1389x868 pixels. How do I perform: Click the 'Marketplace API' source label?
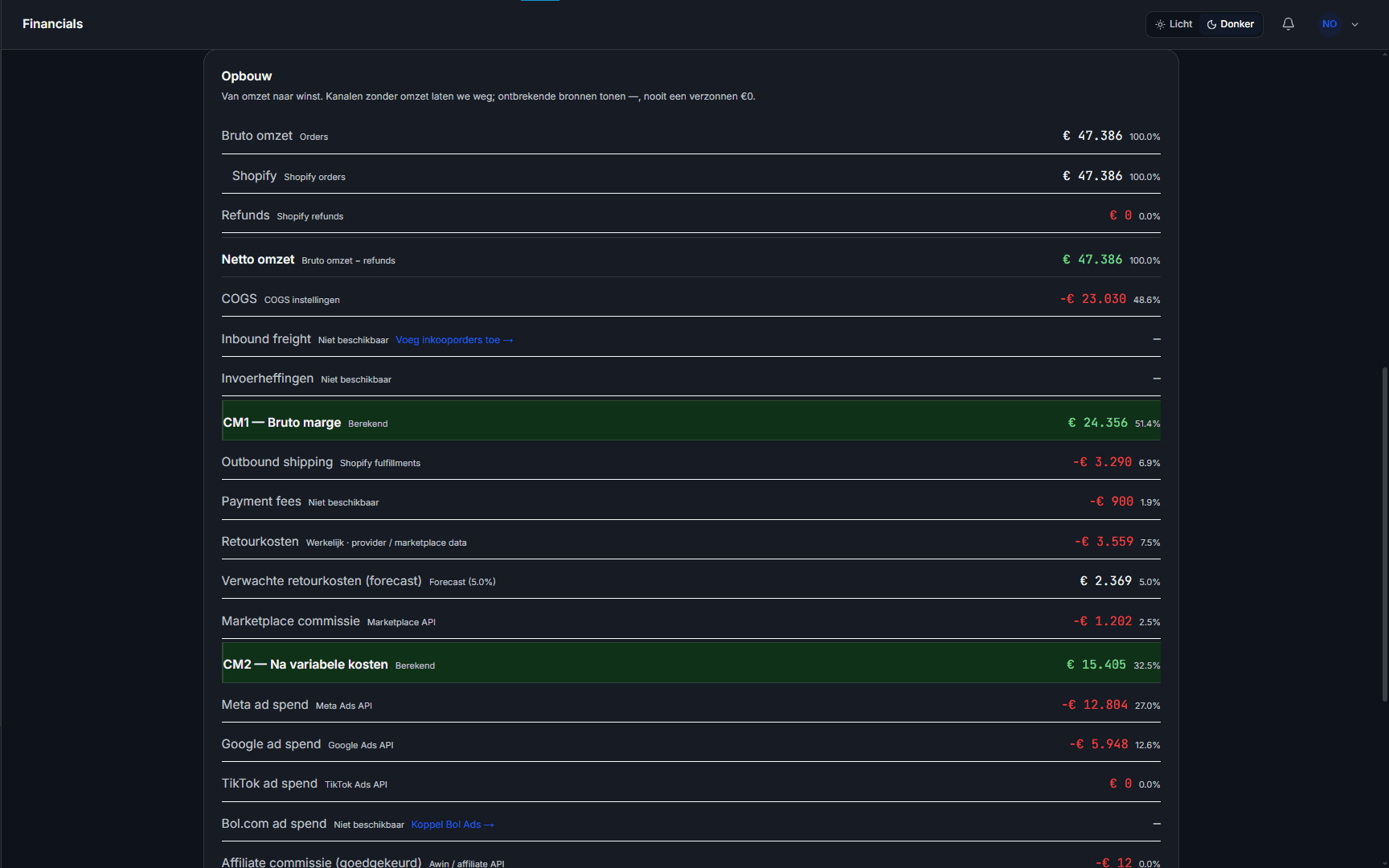[401, 622]
